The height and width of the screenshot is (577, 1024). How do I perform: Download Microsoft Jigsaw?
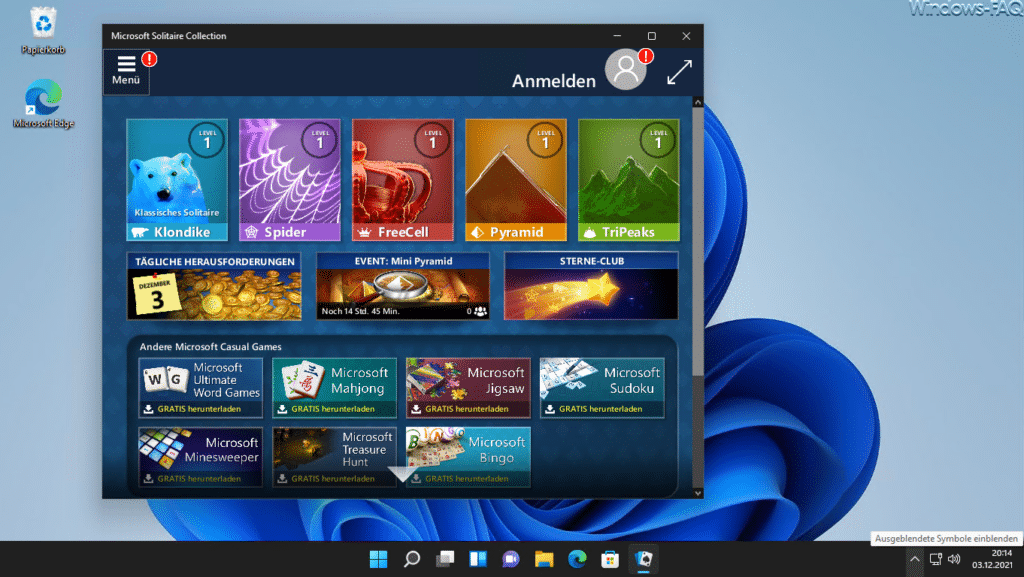(x=468, y=388)
